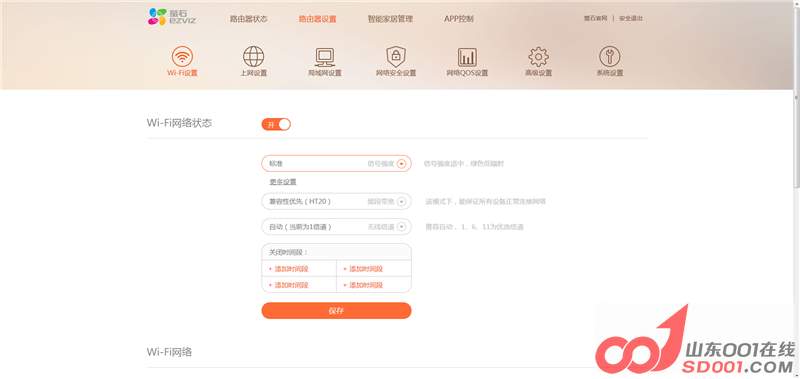Open 上网设置 globe icon
800x379 pixels.
tap(253, 56)
